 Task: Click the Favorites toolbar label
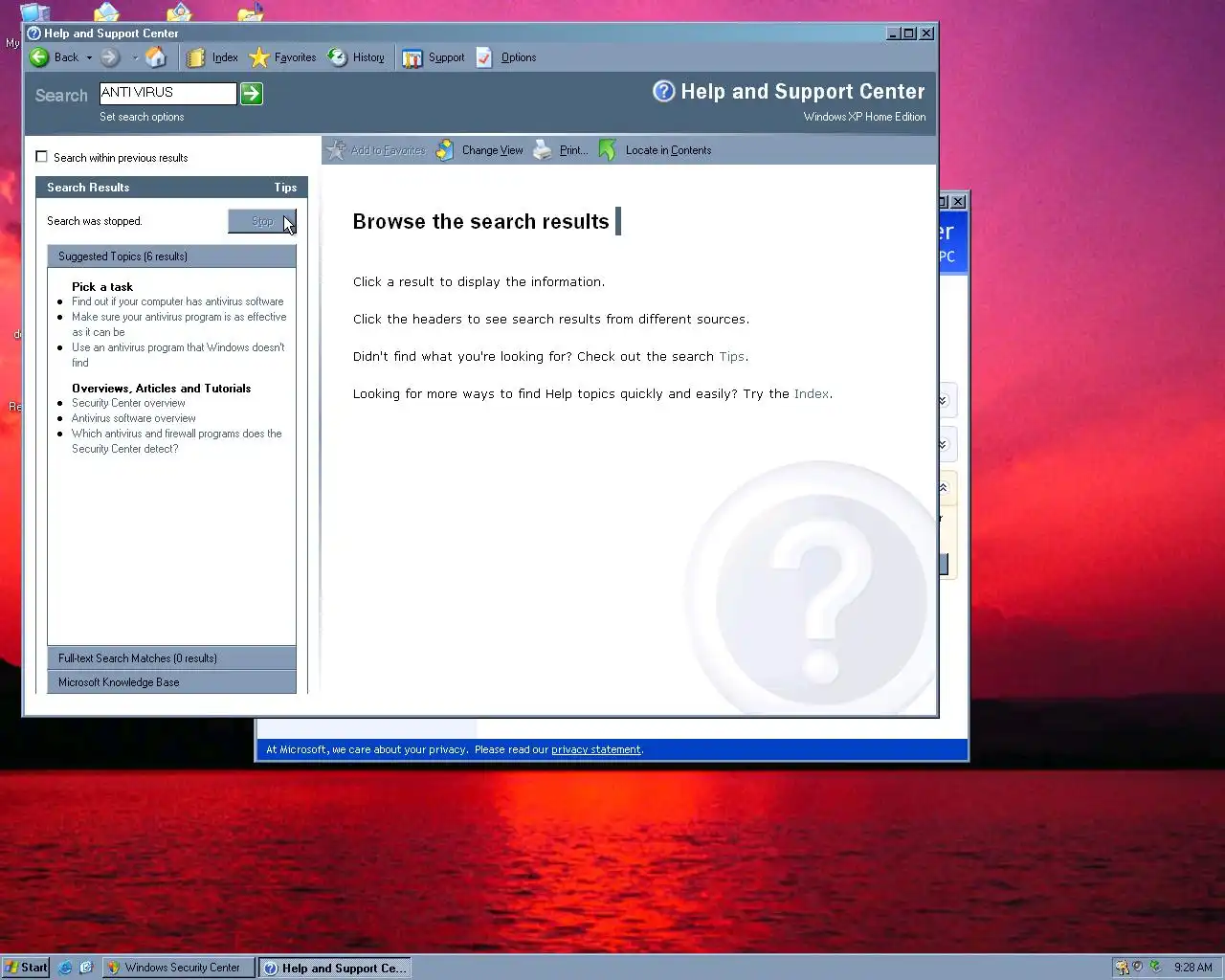pos(295,57)
